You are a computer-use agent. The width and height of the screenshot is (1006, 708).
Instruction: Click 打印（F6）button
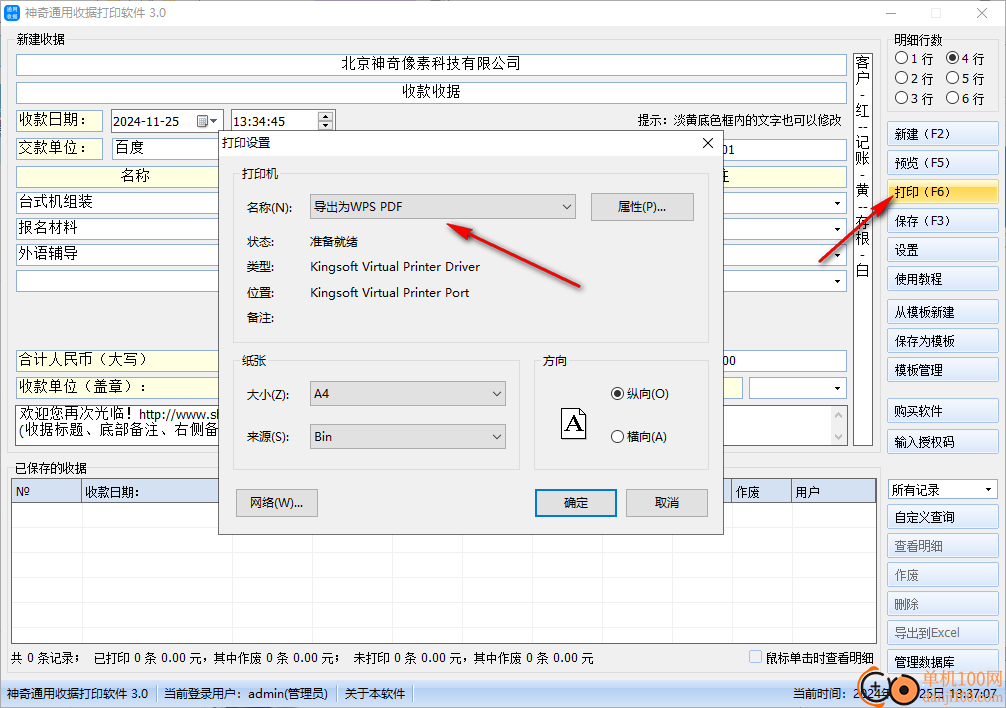(942, 192)
